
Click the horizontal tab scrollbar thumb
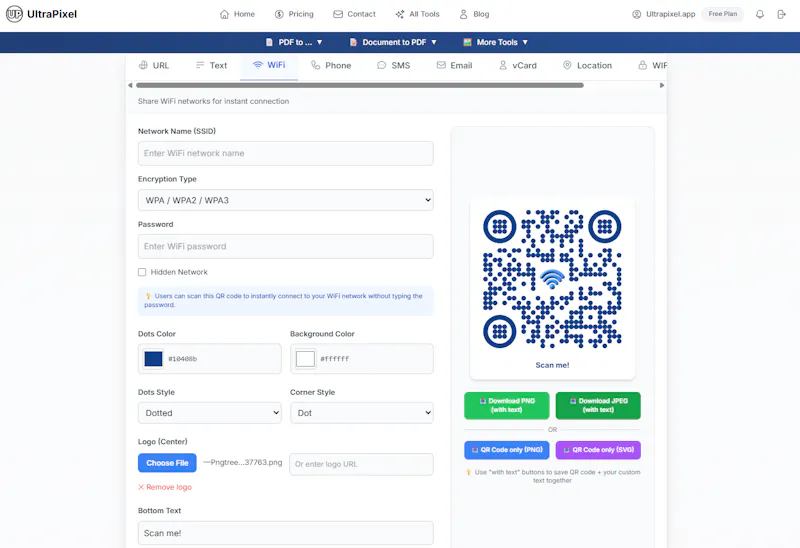click(360, 85)
